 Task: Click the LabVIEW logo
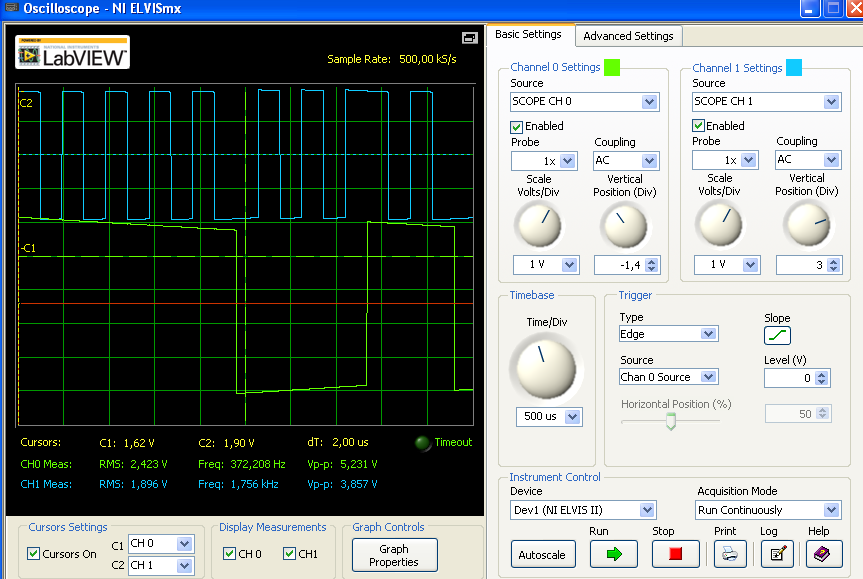[73, 52]
